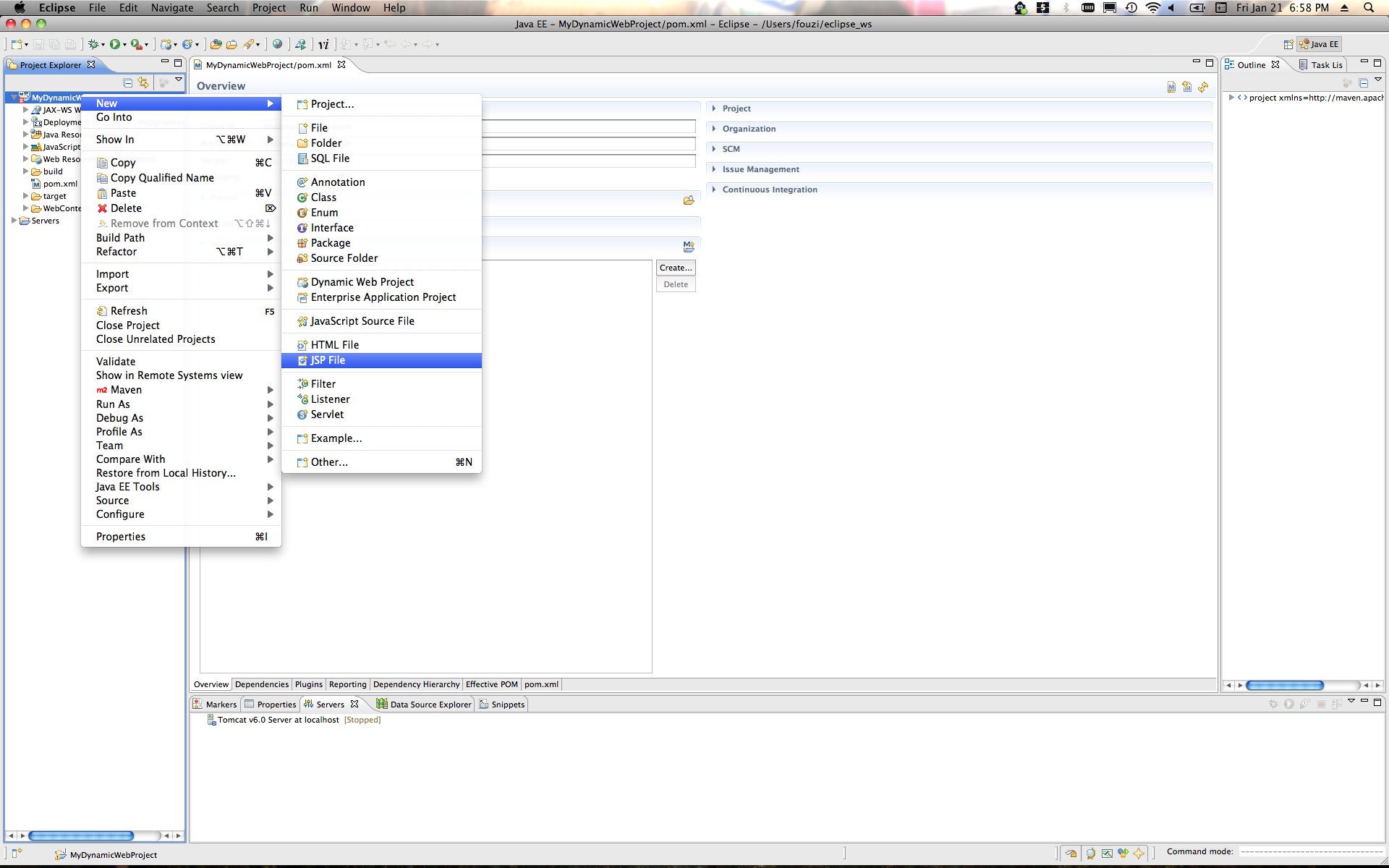Expand the Project section in POM editor
The image size is (1389, 868).
[x=714, y=109]
